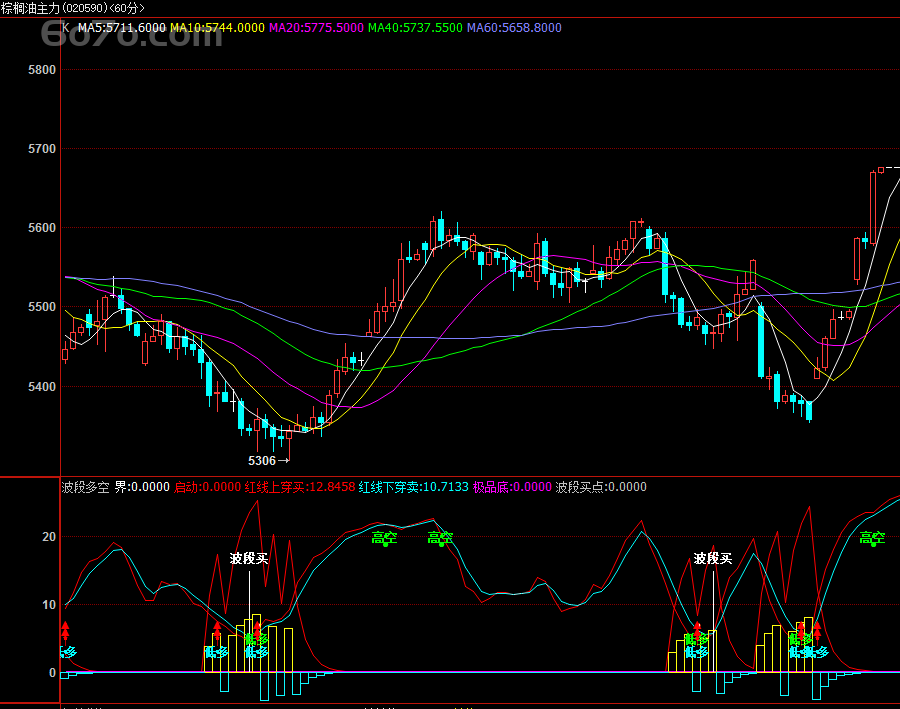The image size is (900, 709).
Task: Click the 10 level on indicator axis
Action: click(x=49, y=605)
